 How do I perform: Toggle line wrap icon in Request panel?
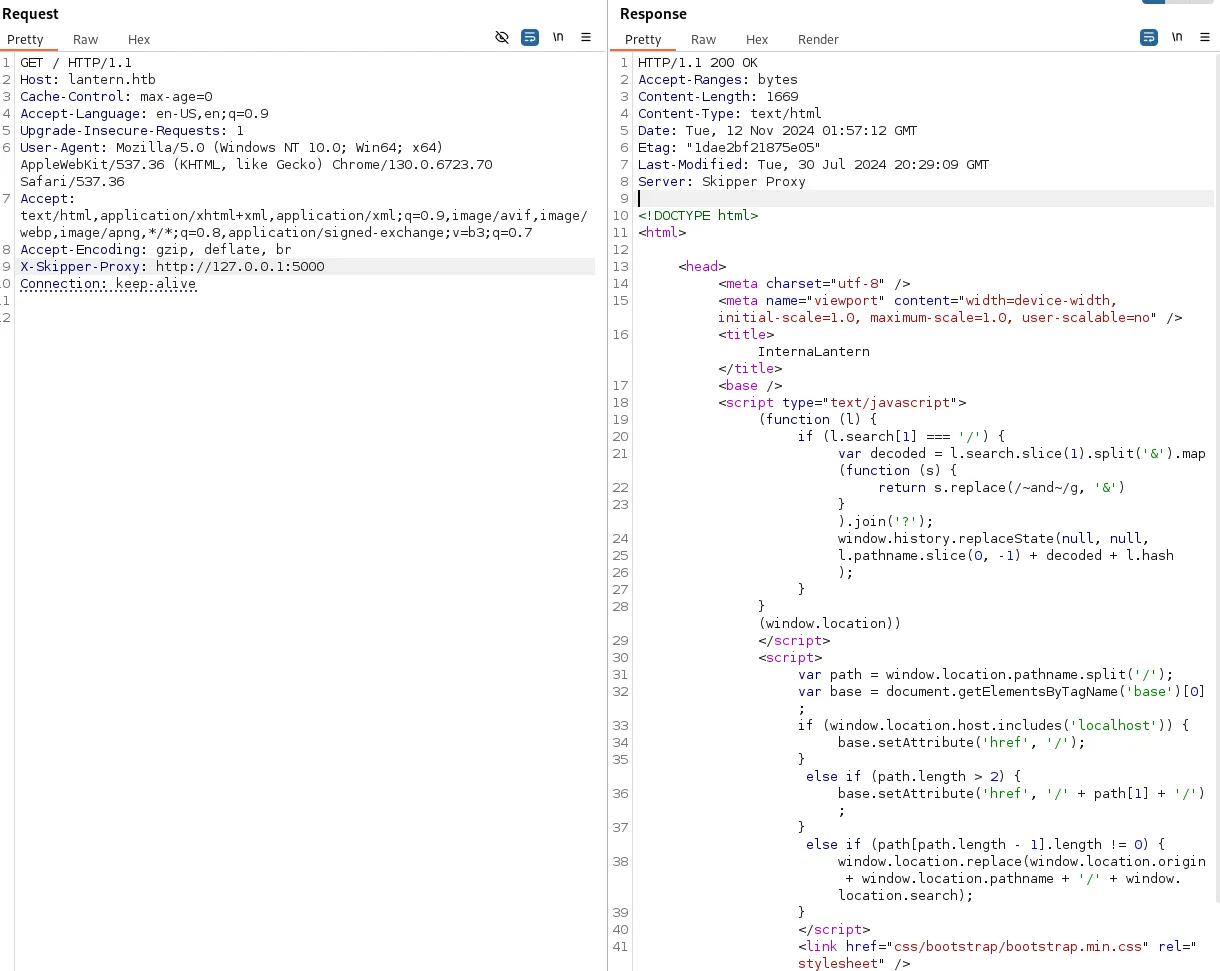click(x=530, y=37)
